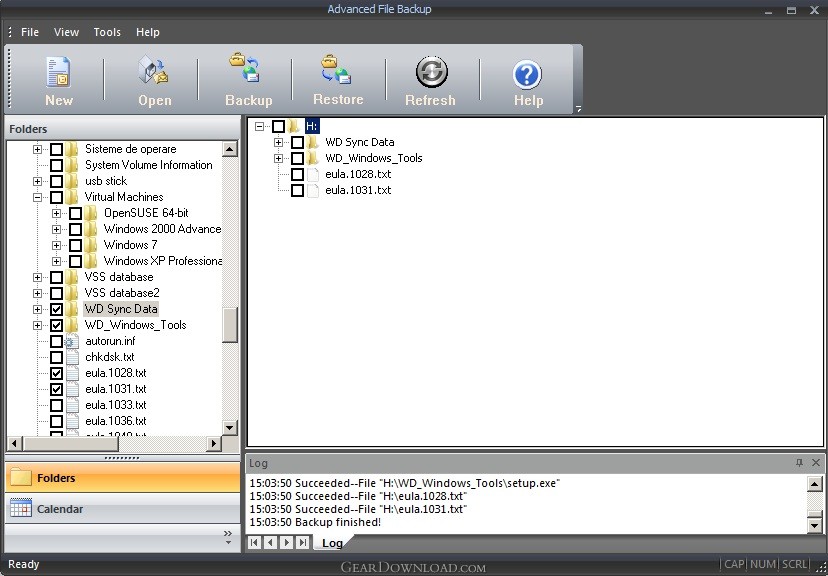This screenshot has height=576, width=828.
Task: Click folder tree scroll right arrow
Action: coord(214,443)
